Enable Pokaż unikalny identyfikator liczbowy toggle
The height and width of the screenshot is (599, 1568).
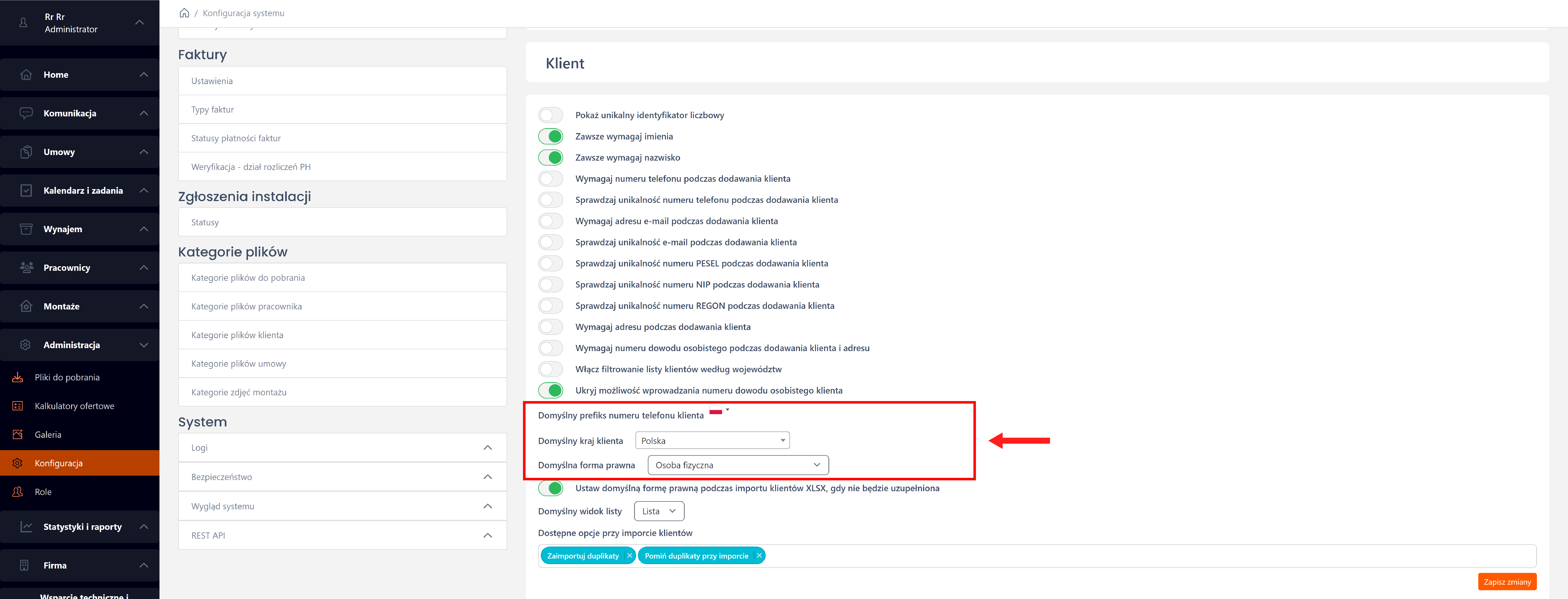click(551, 115)
